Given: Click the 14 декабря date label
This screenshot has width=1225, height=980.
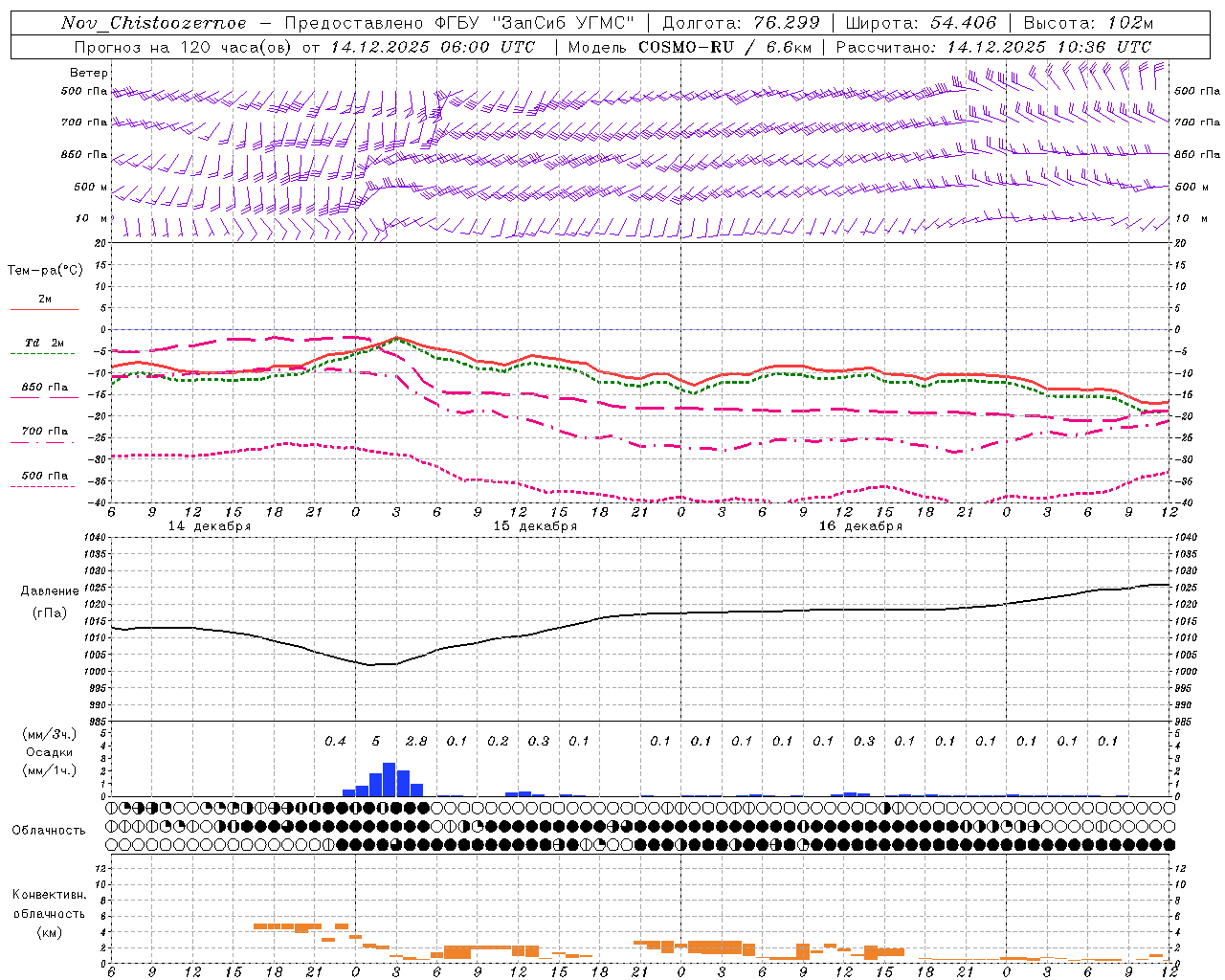Looking at the screenshot, I should click(210, 526).
